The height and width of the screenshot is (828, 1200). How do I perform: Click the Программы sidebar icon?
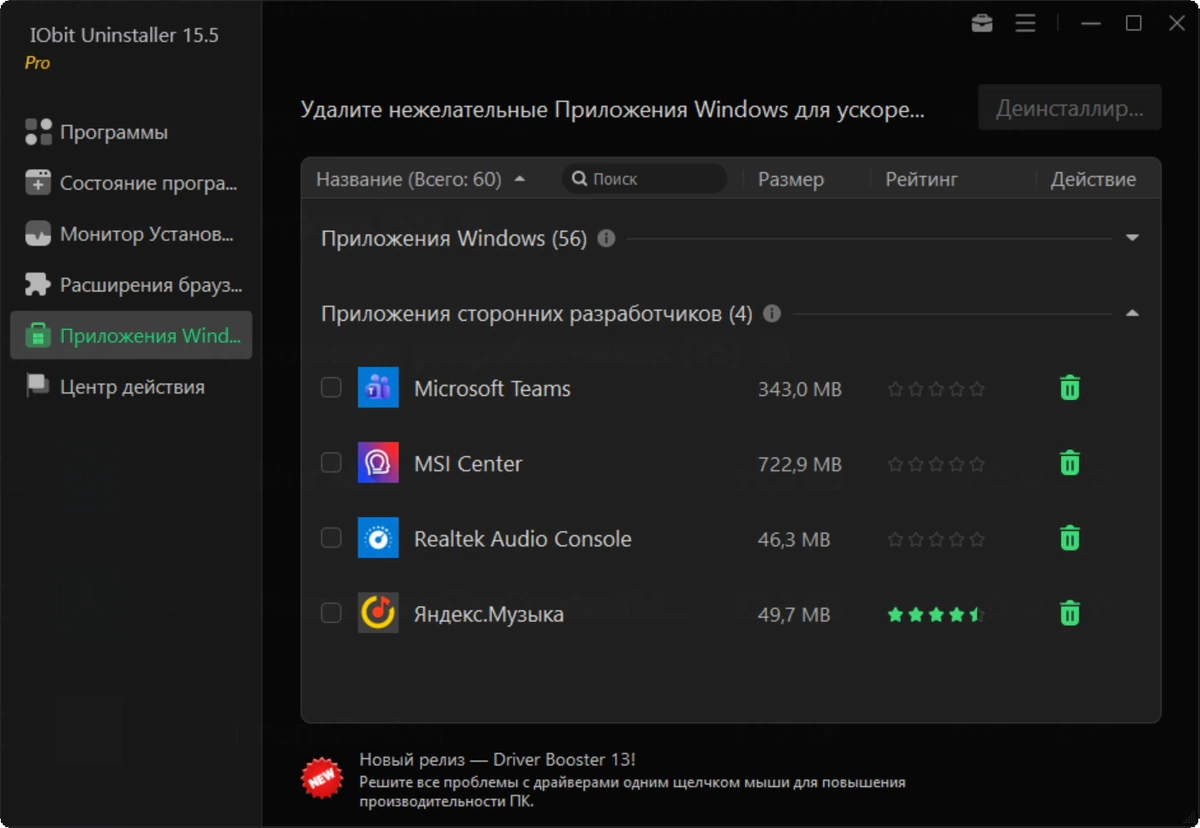pyautogui.click(x=38, y=132)
